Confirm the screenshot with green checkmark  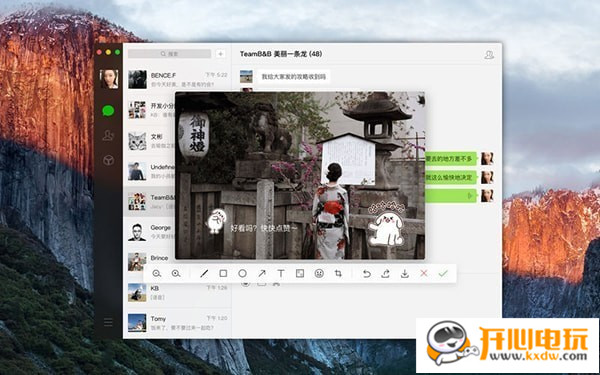[x=443, y=274]
